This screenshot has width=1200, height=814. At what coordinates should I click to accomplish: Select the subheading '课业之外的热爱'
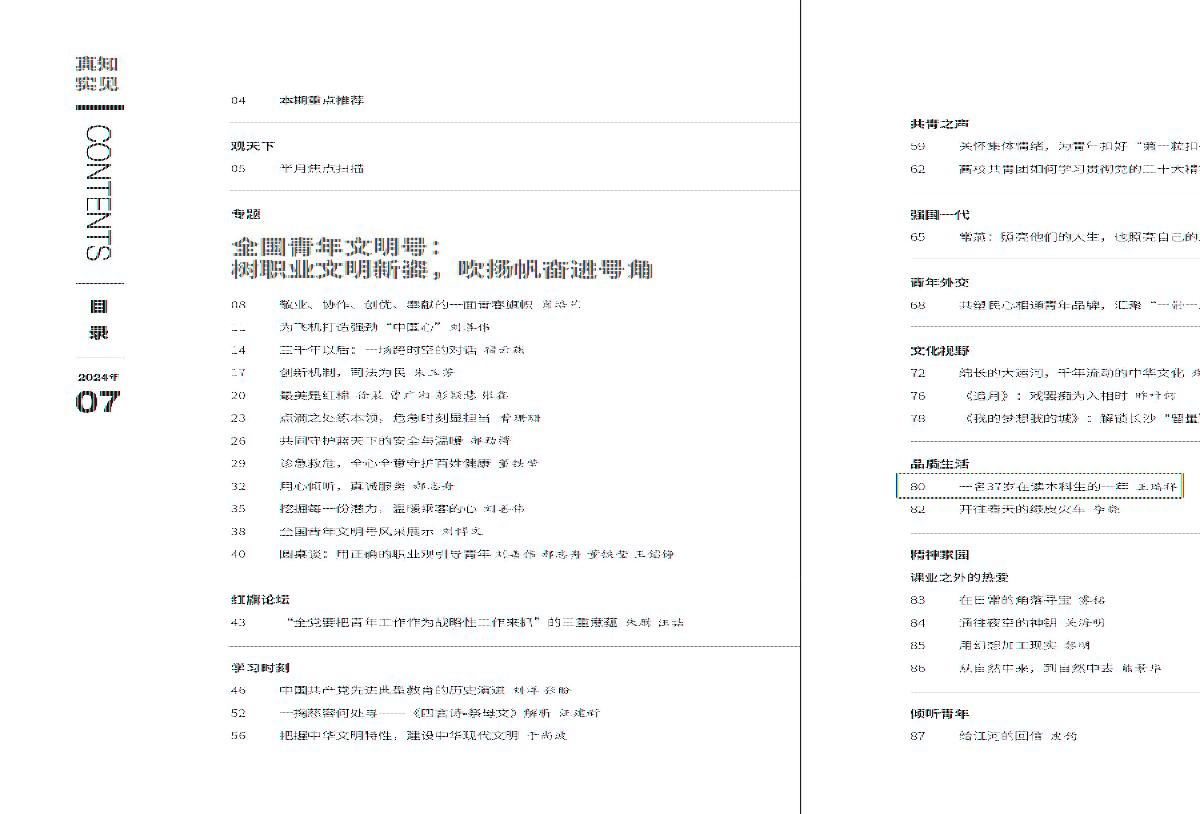tap(959, 577)
